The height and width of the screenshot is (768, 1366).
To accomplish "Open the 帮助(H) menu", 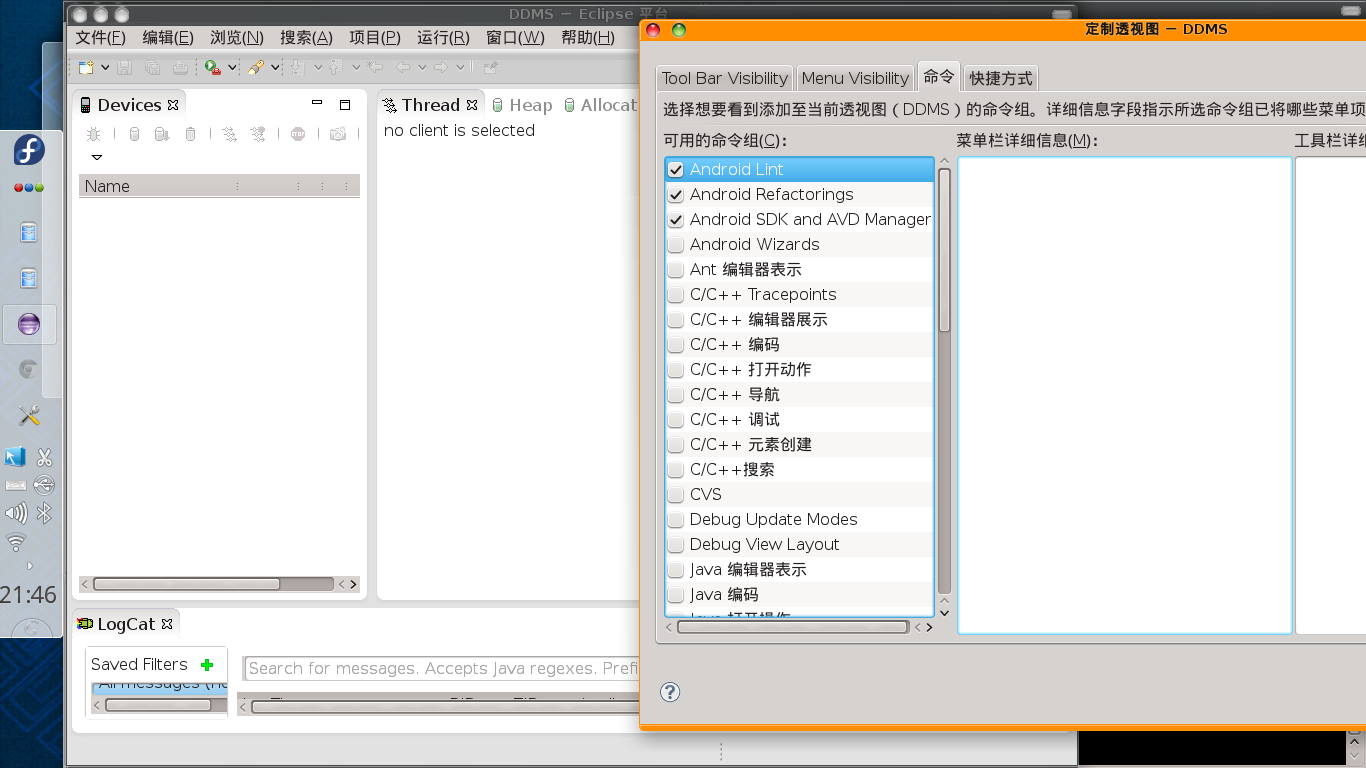I will click(588, 38).
